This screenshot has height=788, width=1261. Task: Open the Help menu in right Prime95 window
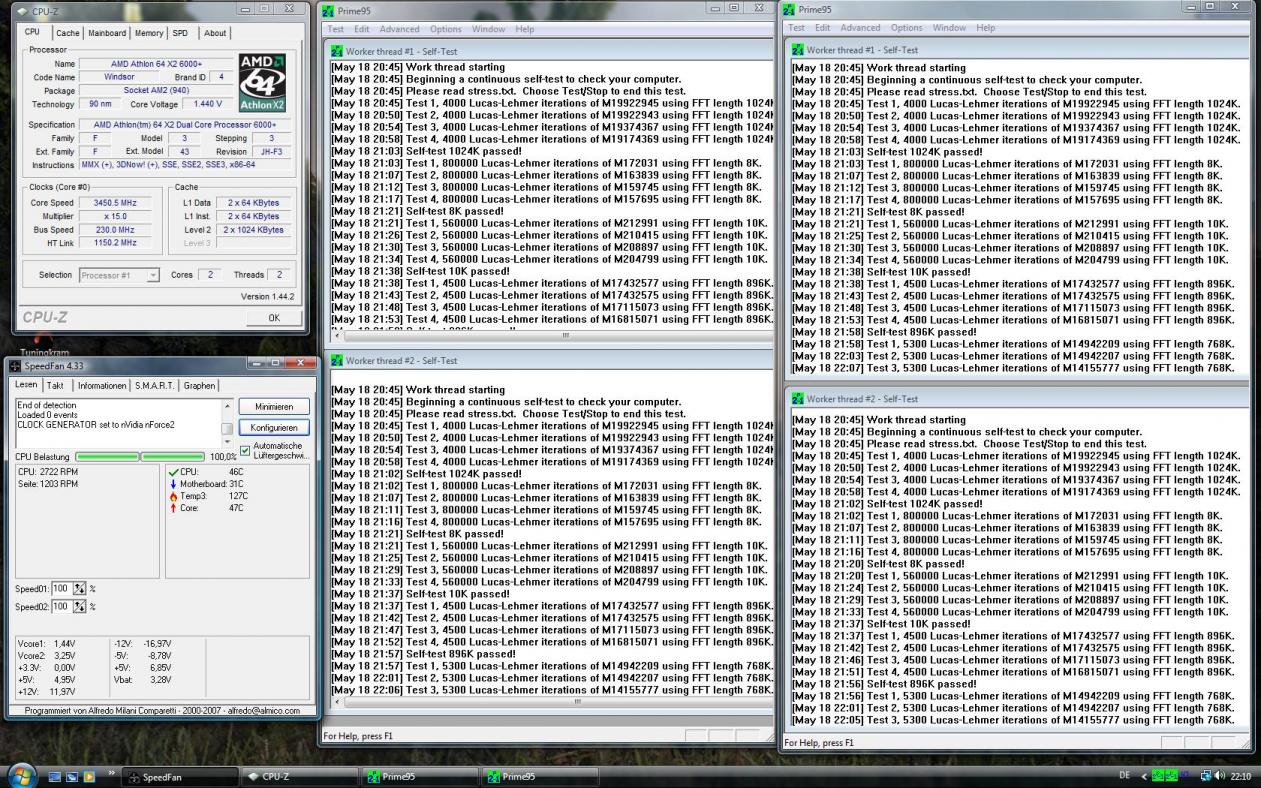(985, 28)
